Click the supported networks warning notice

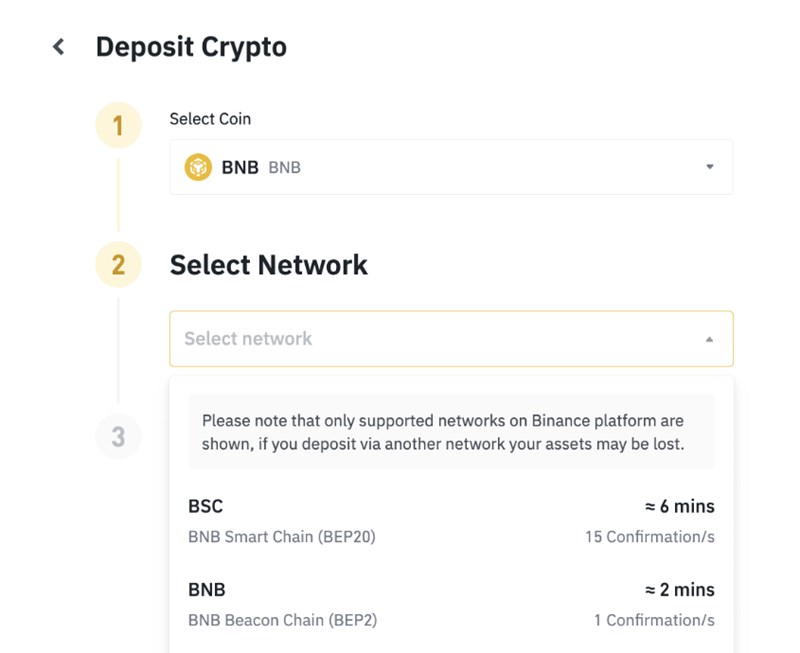(x=451, y=432)
